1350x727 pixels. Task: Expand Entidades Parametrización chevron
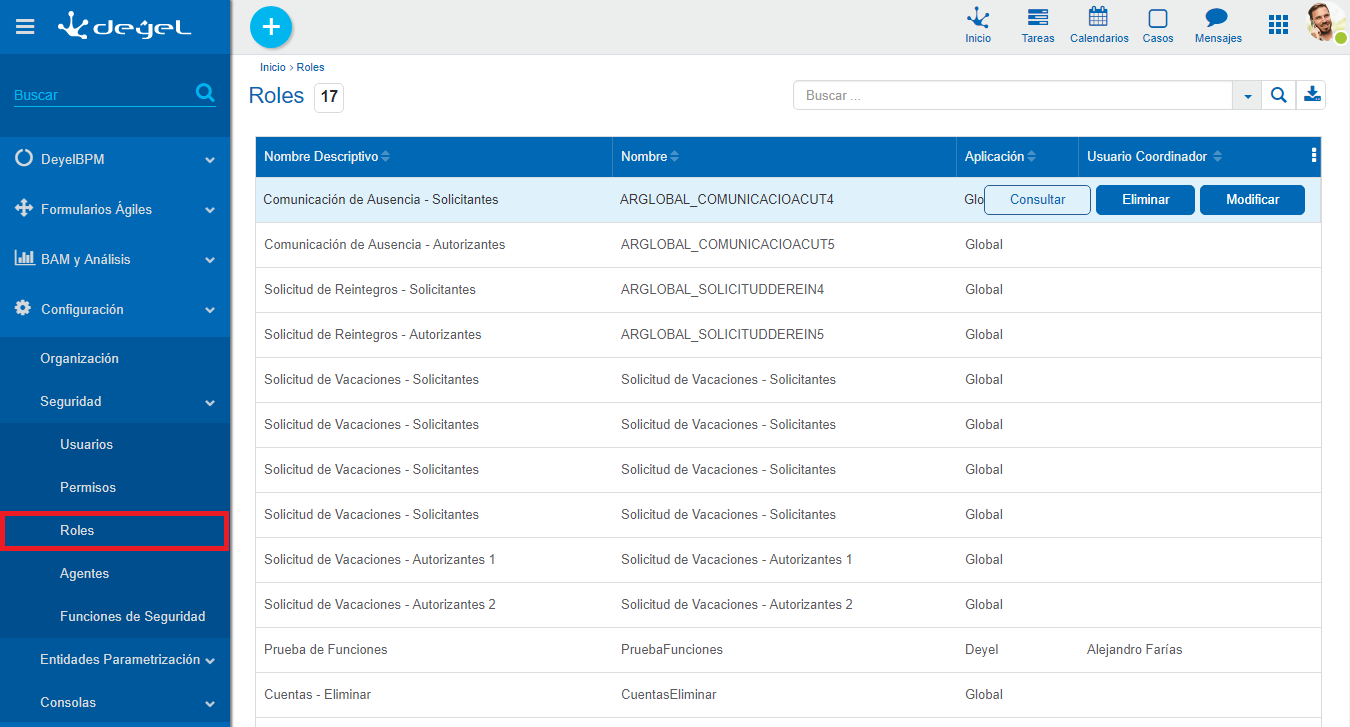210,660
